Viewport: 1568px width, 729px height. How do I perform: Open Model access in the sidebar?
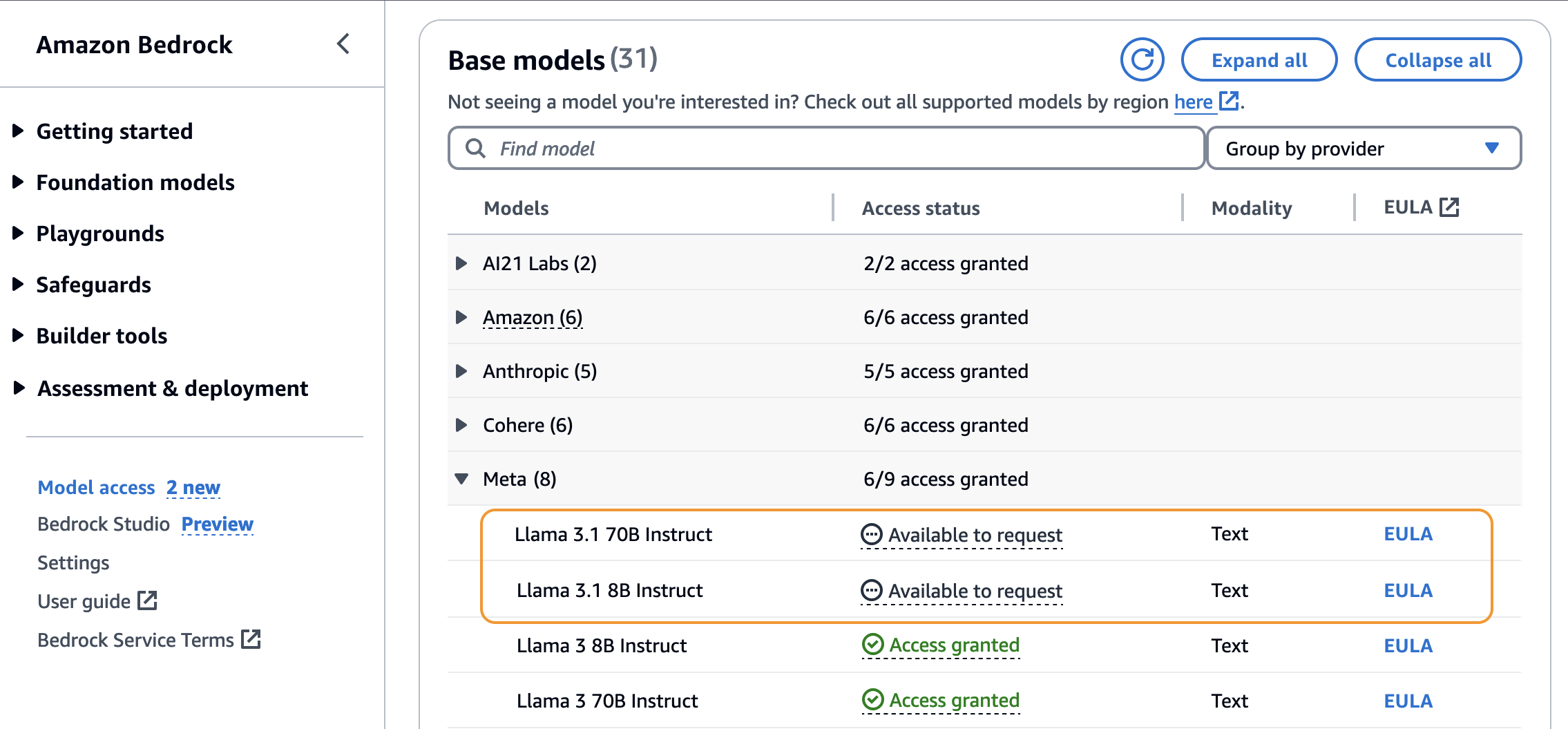[x=96, y=488]
